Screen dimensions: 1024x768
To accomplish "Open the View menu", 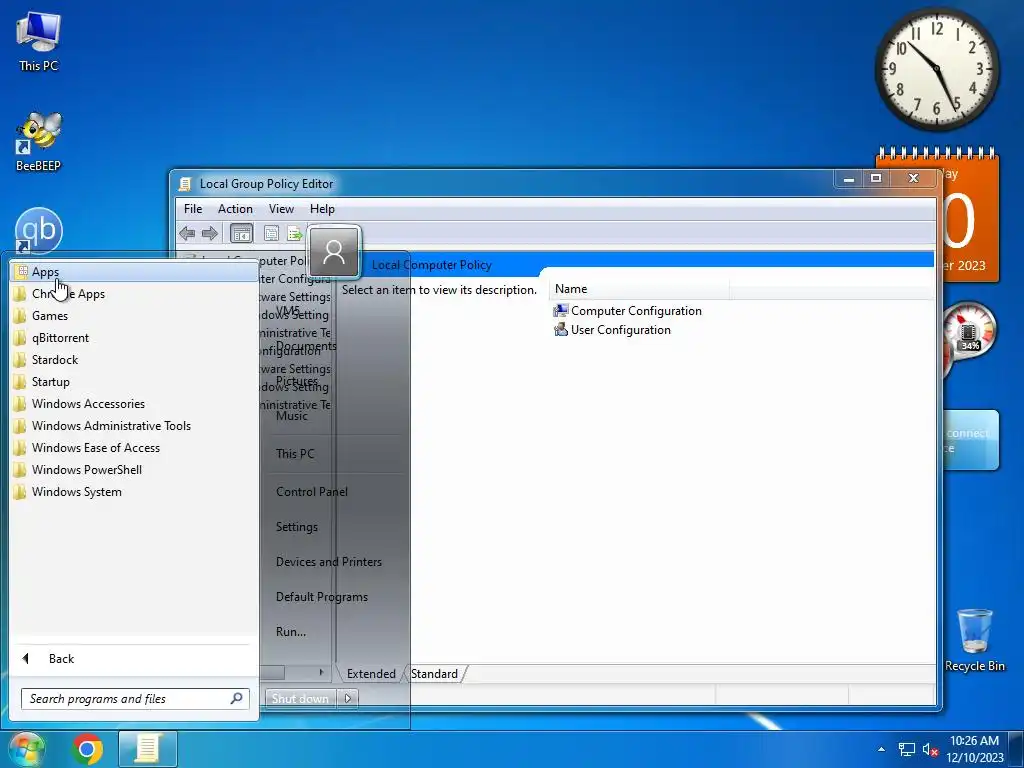I will [281, 209].
